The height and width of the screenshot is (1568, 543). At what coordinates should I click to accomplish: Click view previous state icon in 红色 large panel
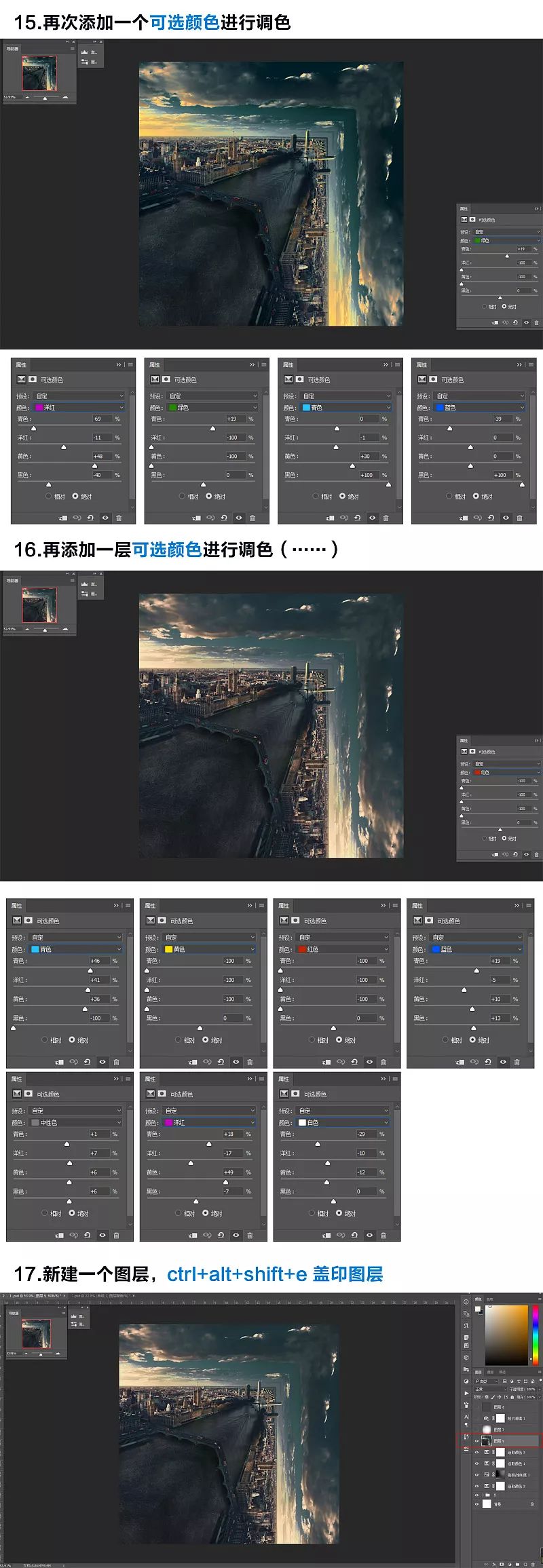click(341, 1062)
